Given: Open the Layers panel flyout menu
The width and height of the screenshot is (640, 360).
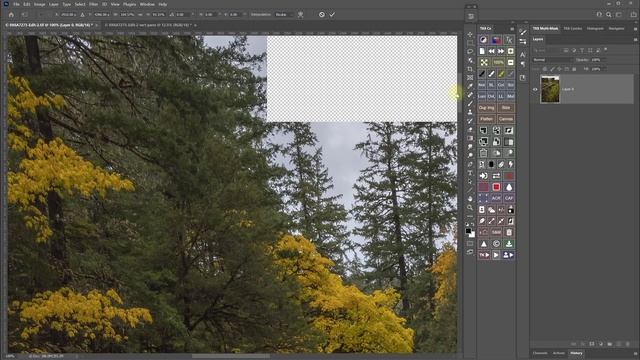Looking at the screenshot, I should pos(635,40).
